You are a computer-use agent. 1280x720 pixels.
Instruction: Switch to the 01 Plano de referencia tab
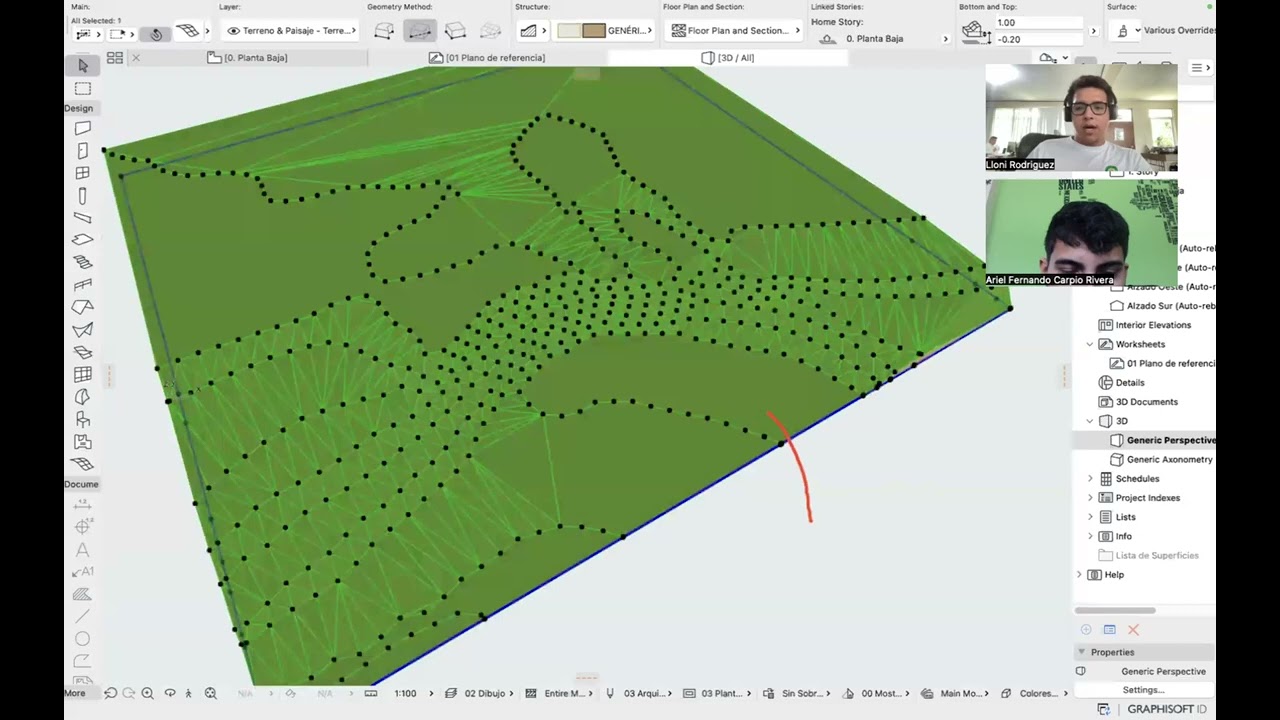point(487,58)
